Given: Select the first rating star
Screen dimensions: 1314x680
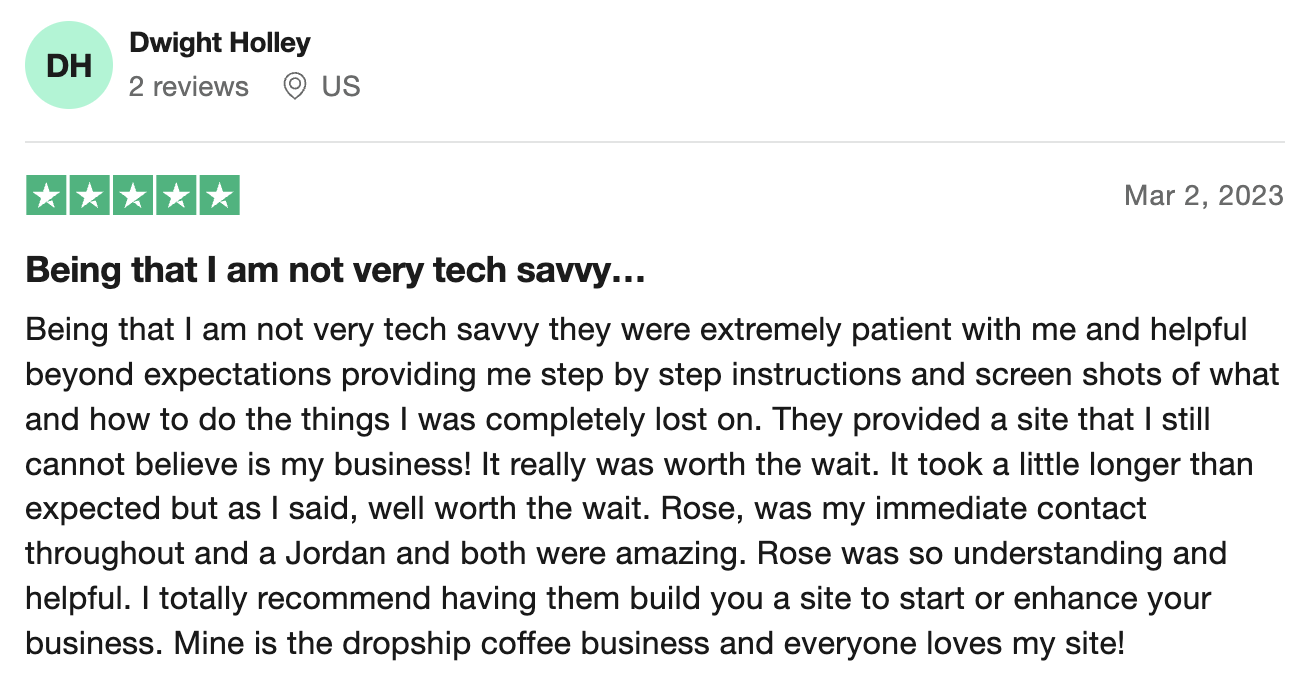Looking at the screenshot, I should click(45, 196).
